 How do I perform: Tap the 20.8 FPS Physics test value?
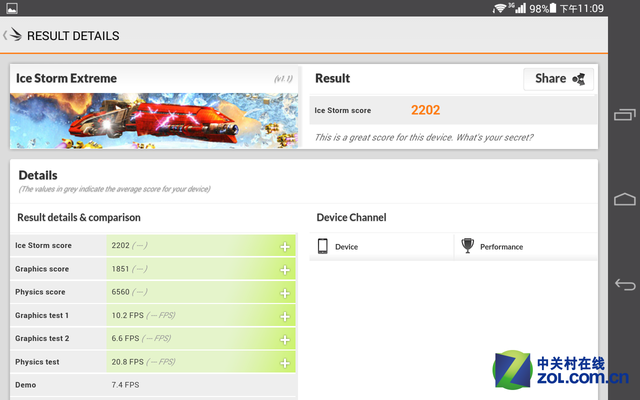(x=127, y=362)
